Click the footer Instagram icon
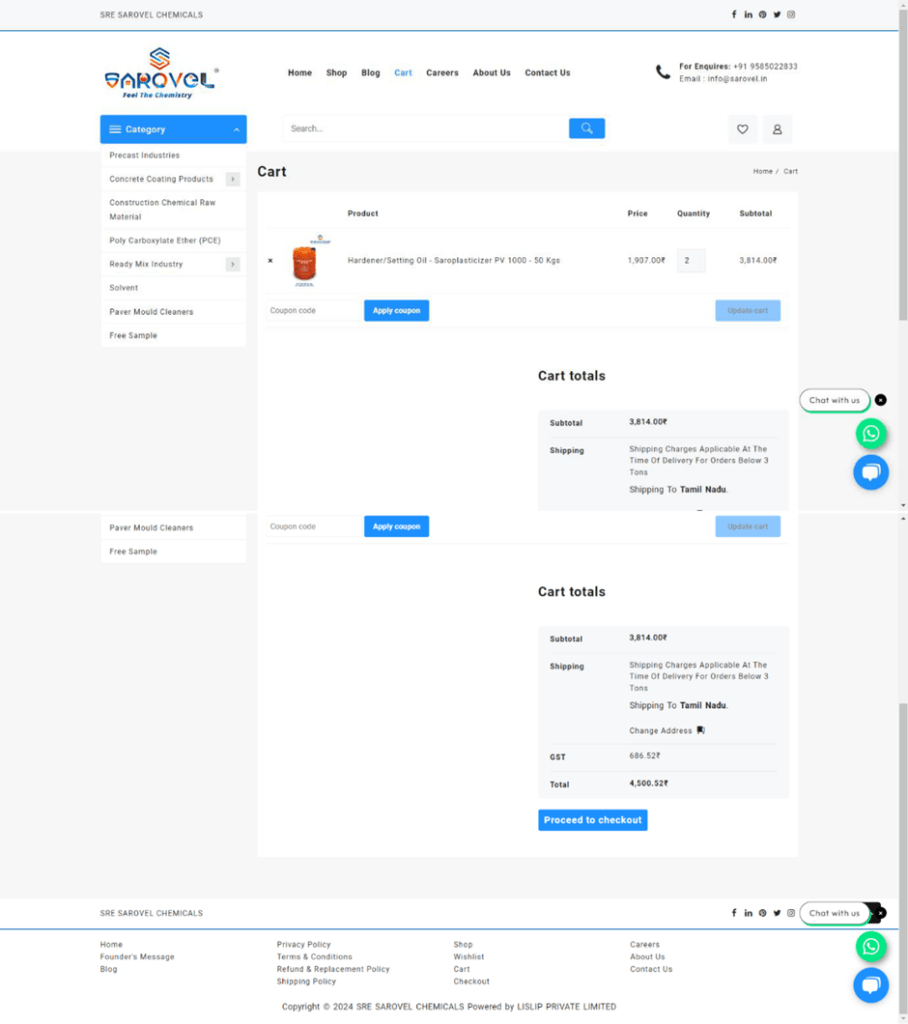This screenshot has width=908, height=1024. pos(791,913)
